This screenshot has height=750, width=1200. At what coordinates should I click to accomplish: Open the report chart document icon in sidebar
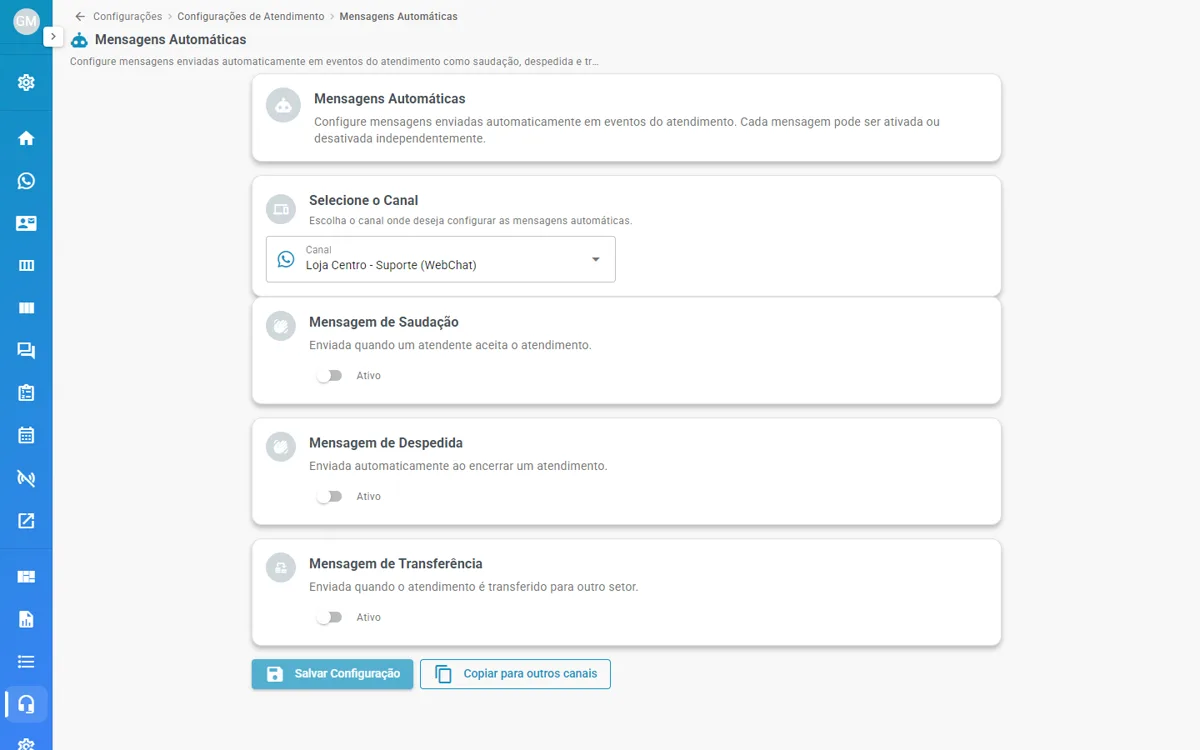pyautogui.click(x=26, y=619)
